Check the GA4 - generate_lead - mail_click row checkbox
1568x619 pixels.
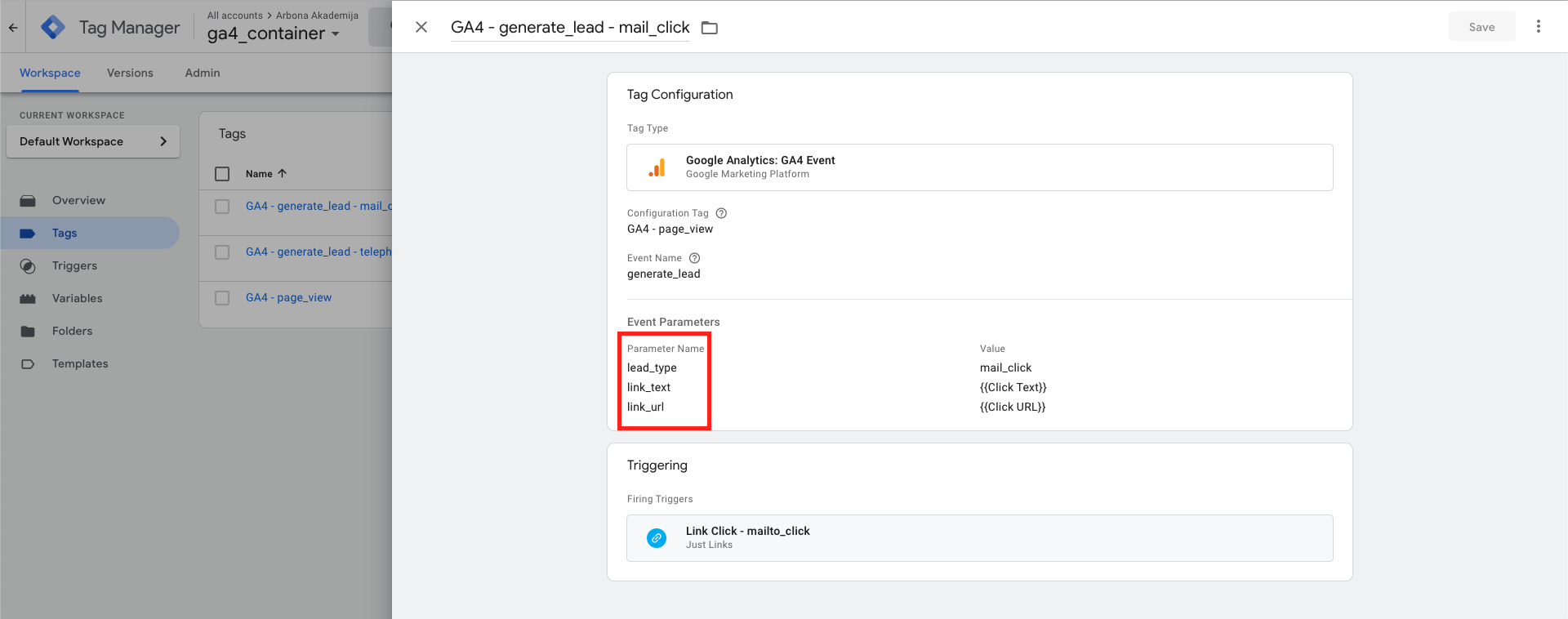coord(222,207)
